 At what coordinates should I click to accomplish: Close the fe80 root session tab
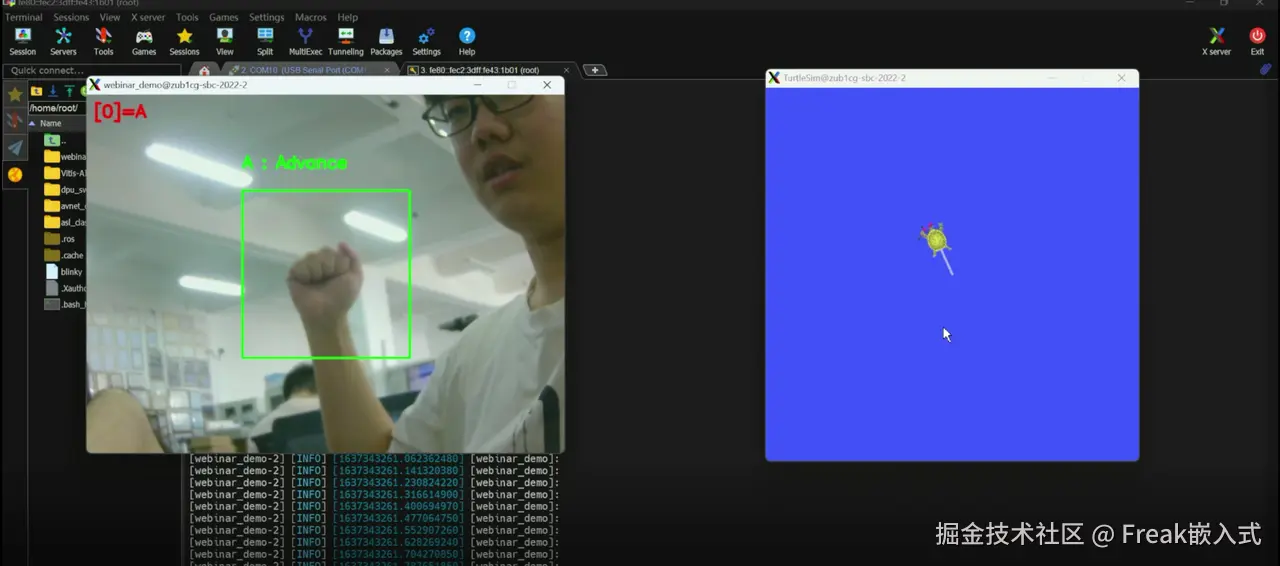567,70
